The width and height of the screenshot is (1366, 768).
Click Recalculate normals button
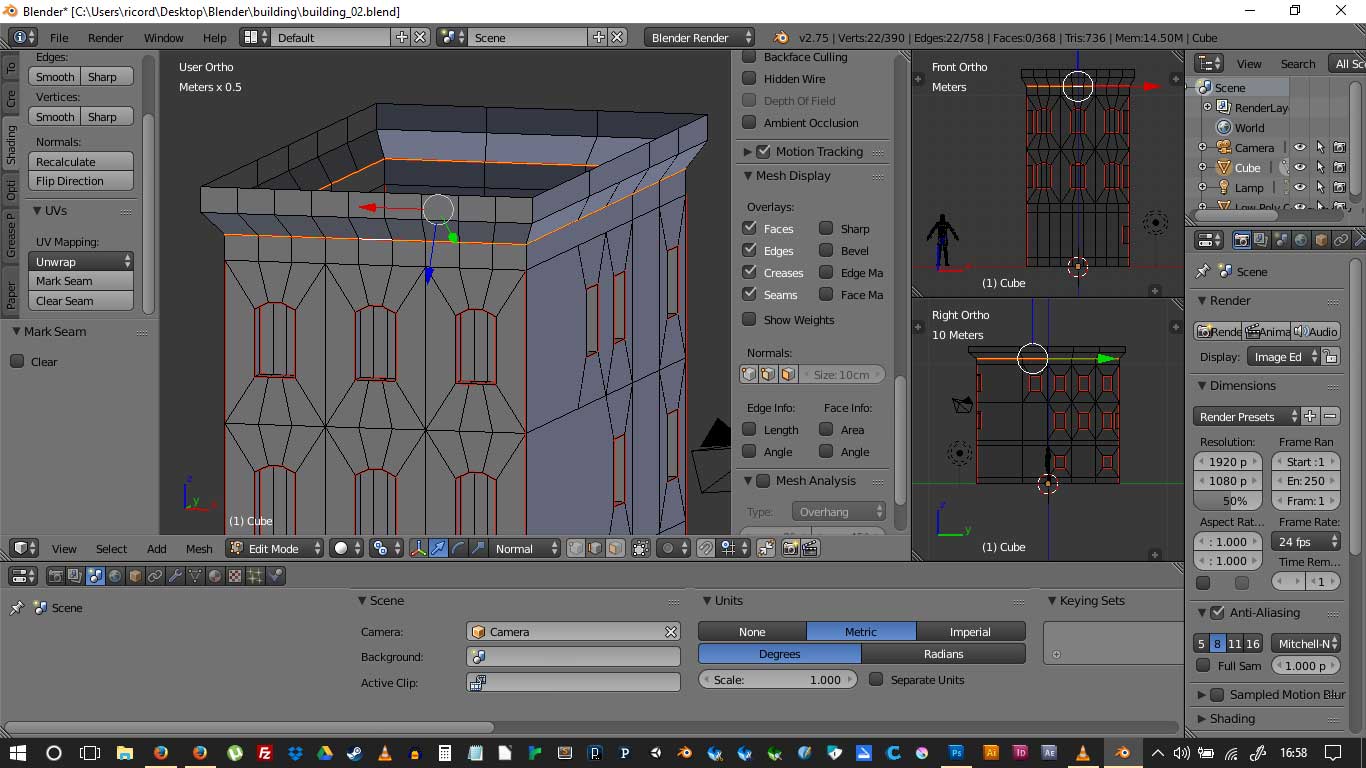point(83,162)
